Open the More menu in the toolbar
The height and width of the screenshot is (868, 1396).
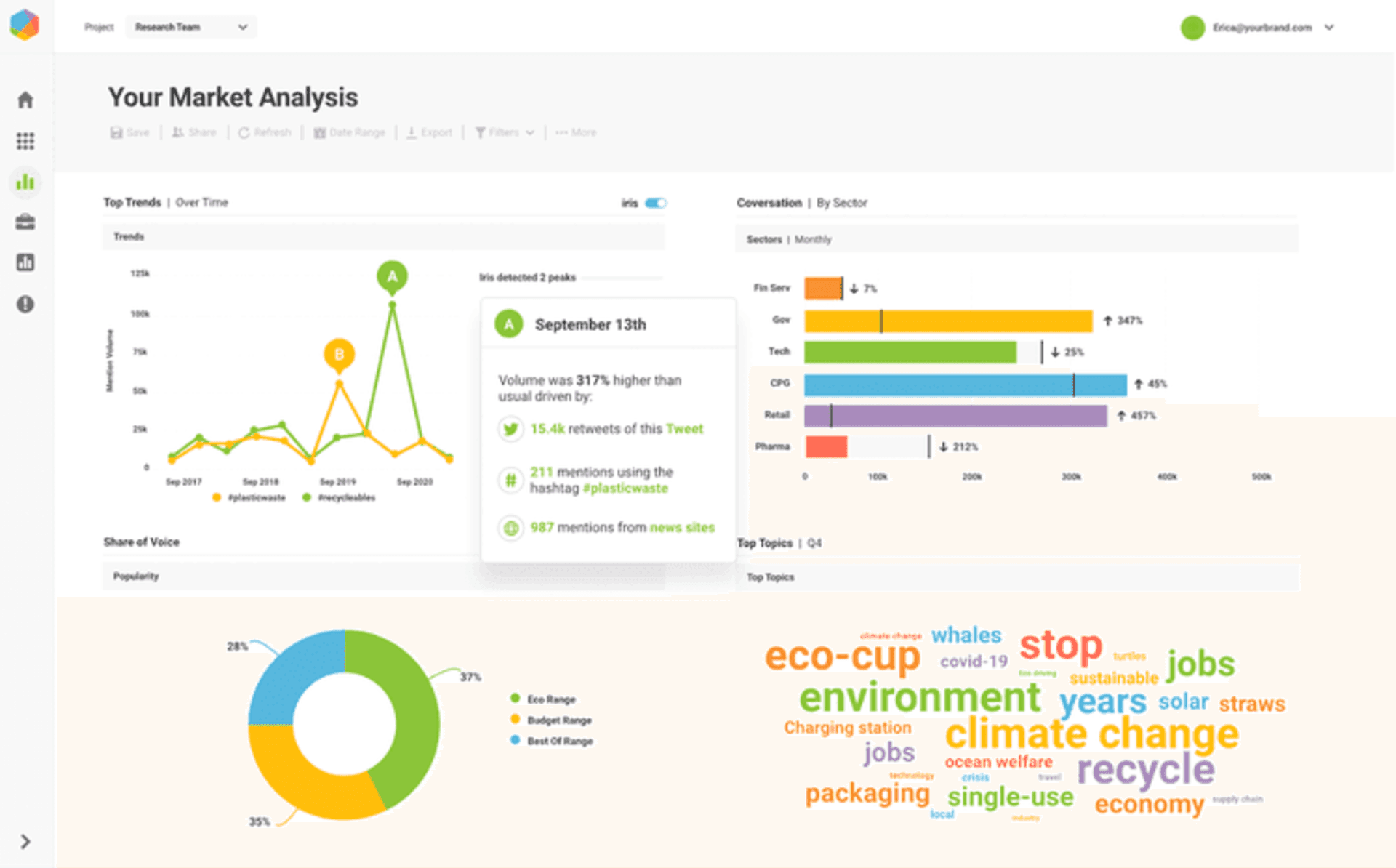coord(575,132)
